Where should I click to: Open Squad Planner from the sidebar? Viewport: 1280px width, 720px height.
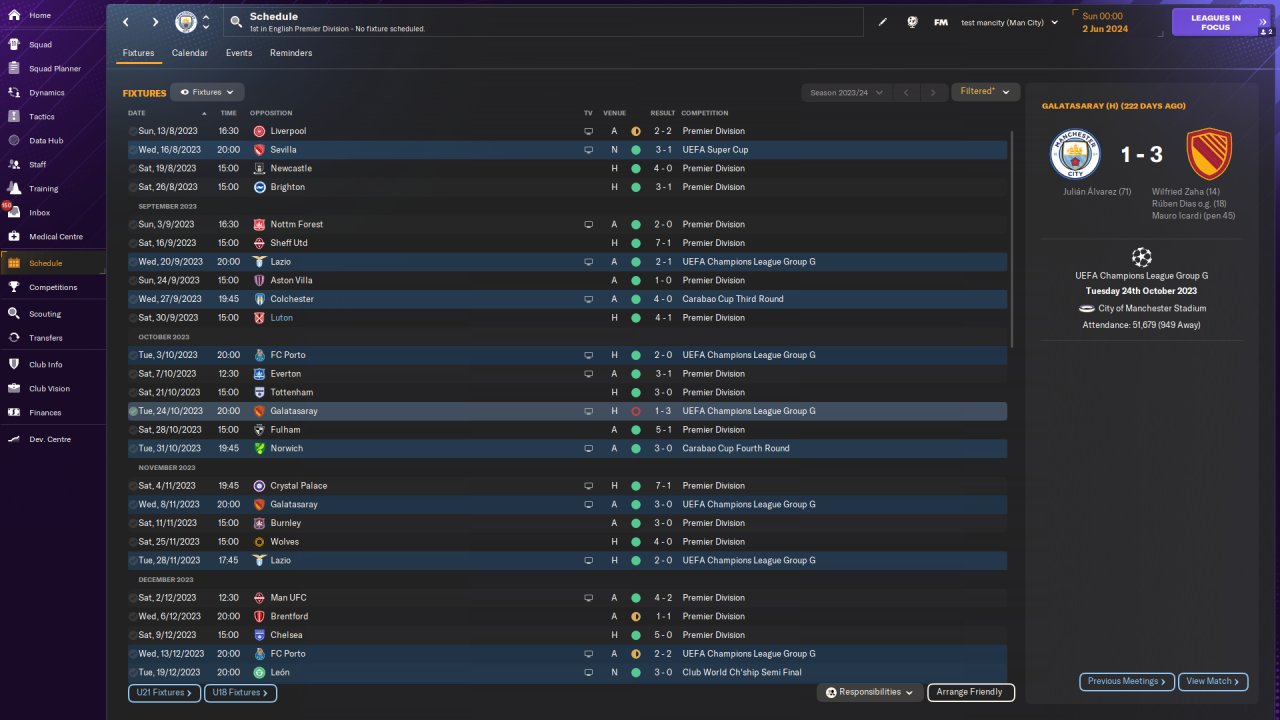[53, 69]
